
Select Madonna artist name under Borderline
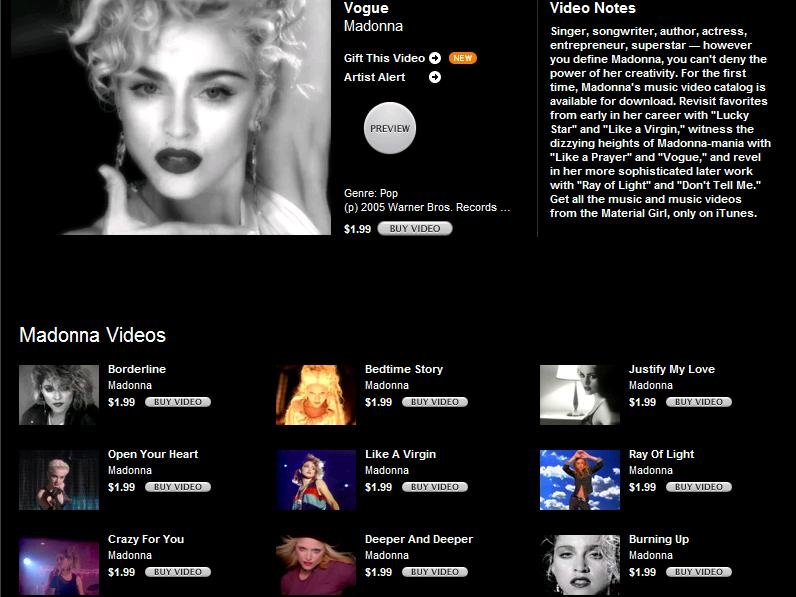tap(129, 385)
